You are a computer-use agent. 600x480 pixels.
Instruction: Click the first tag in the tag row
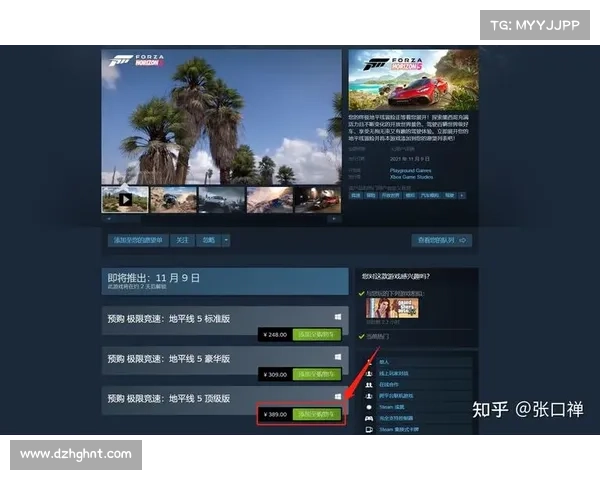(356, 196)
